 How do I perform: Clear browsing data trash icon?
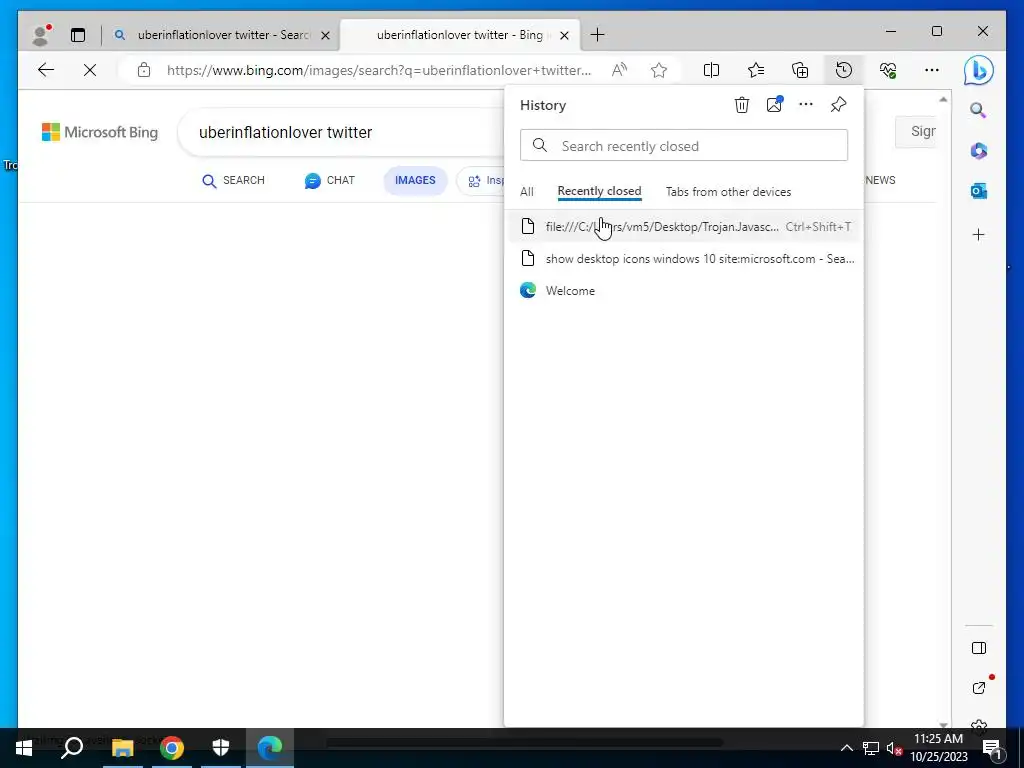pos(742,105)
